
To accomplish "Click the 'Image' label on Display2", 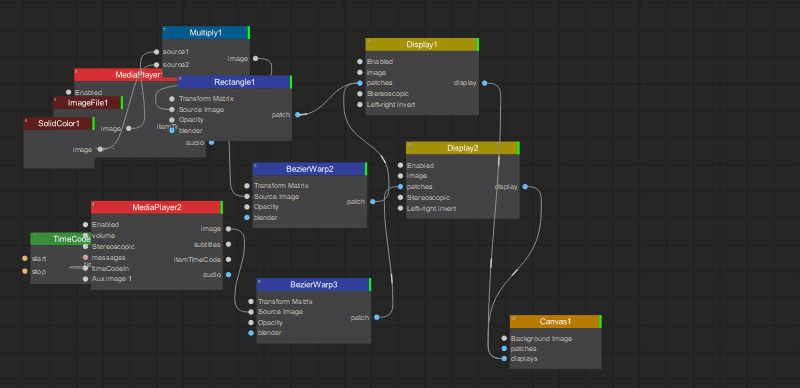I will (417, 176).
